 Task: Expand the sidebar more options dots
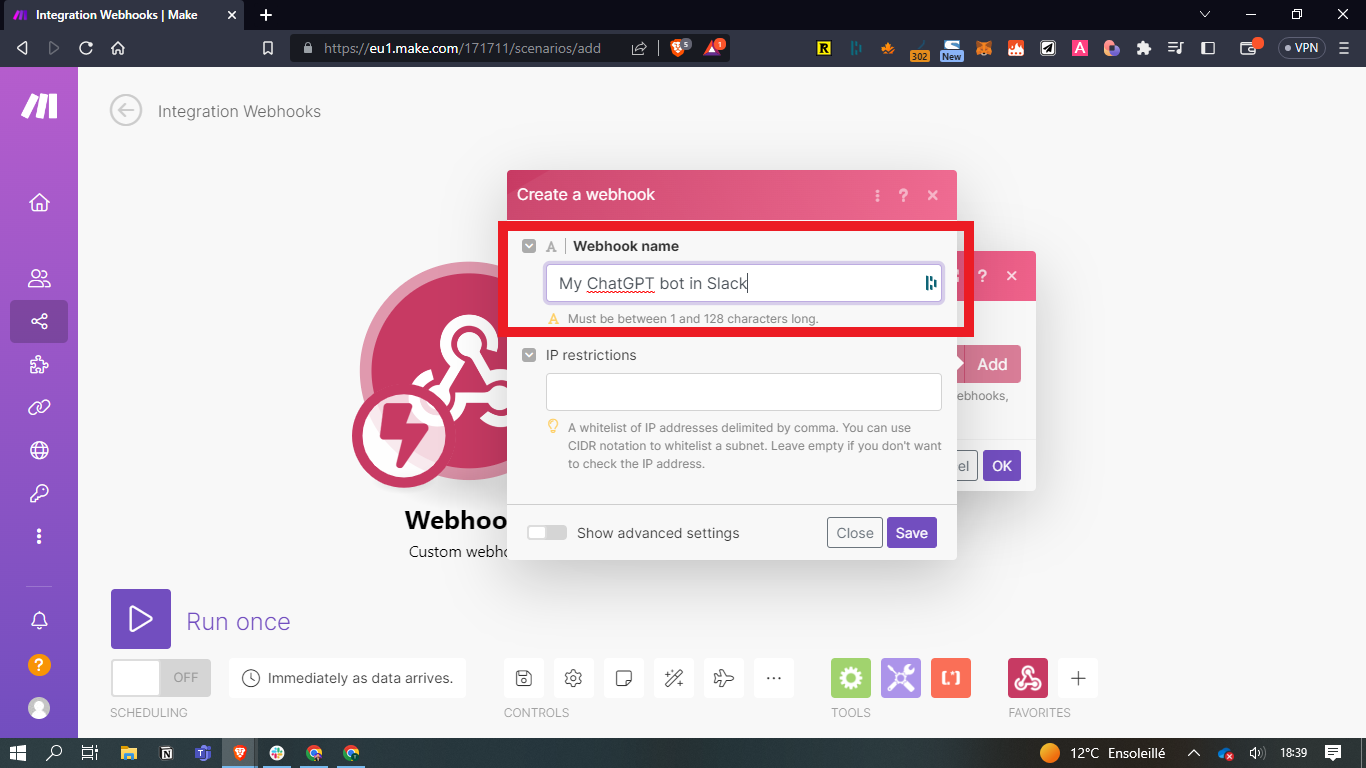click(39, 536)
